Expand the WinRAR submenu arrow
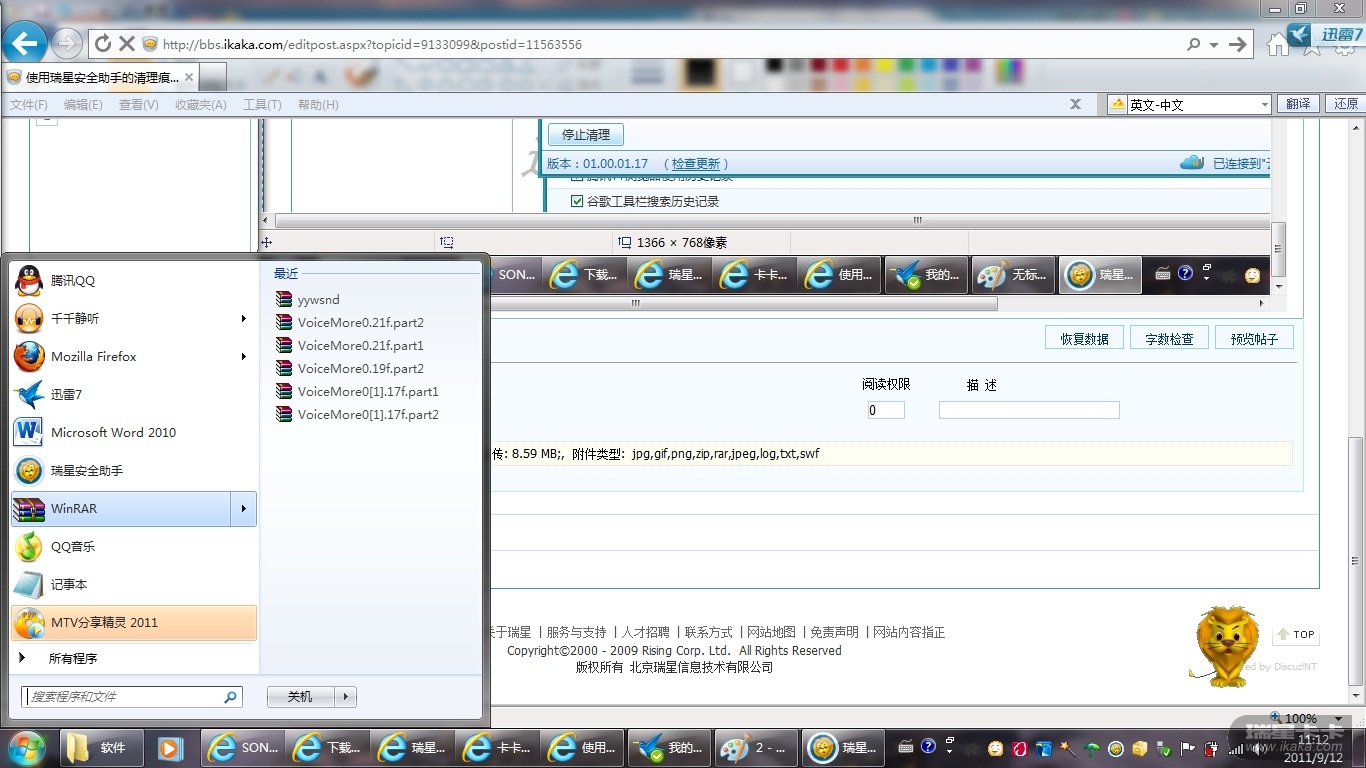Viewport: 1366px width, 768px height. click(x=243, y=509)
